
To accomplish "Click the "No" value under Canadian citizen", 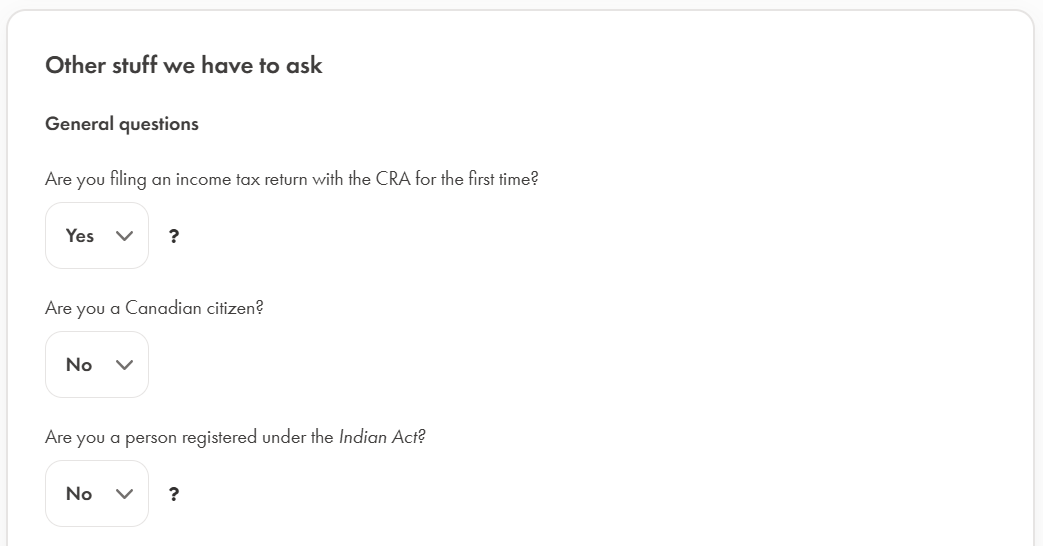I will click(x=79, y=365).
